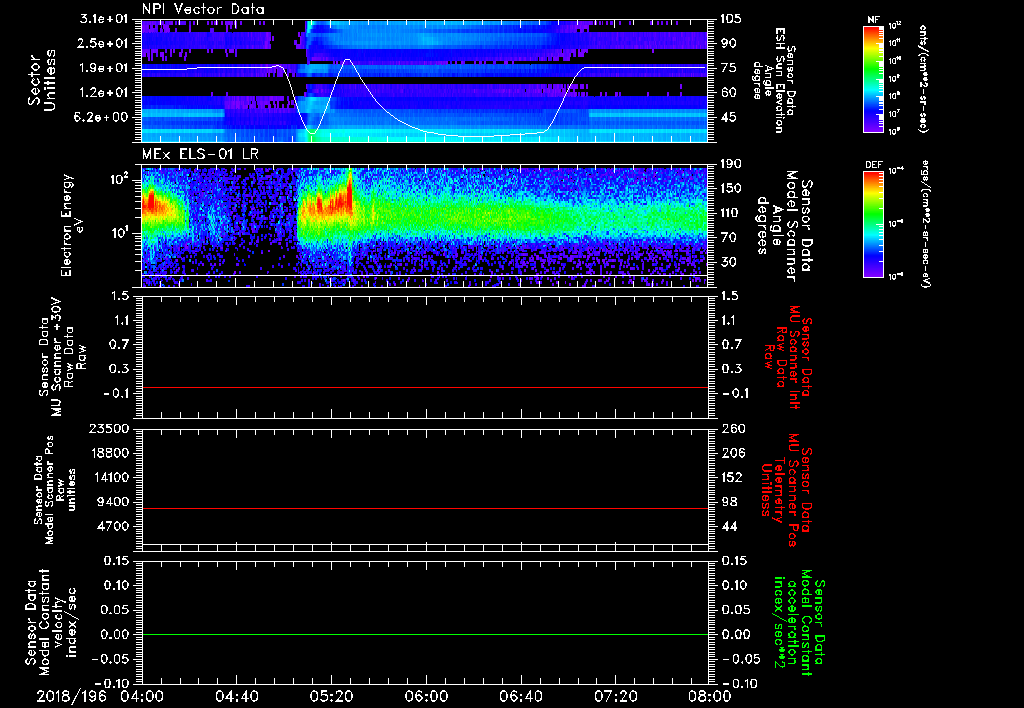This screenshot has height=708, width=1024.
Task: Click the '23500' scanner position tick label
Action: pyautogui.click(x=110, y=429)
